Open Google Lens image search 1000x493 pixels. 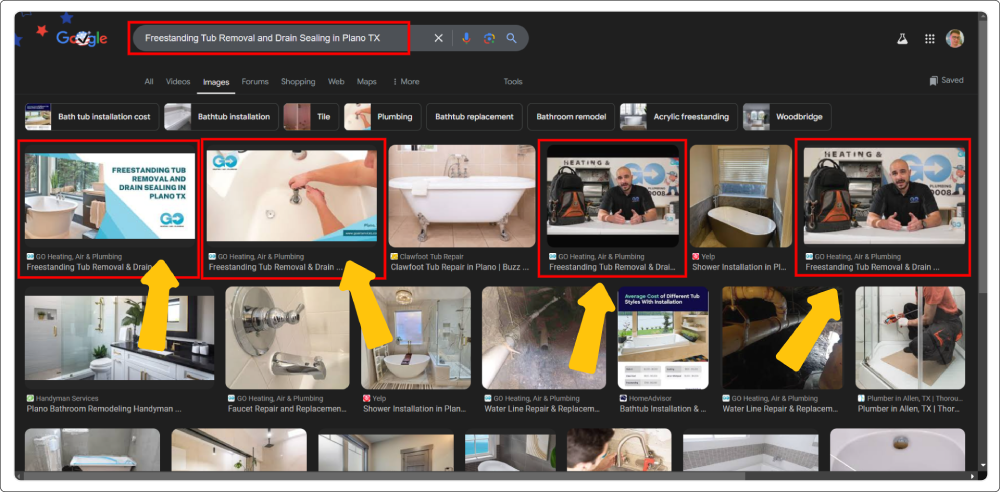(x=489, y=38)
